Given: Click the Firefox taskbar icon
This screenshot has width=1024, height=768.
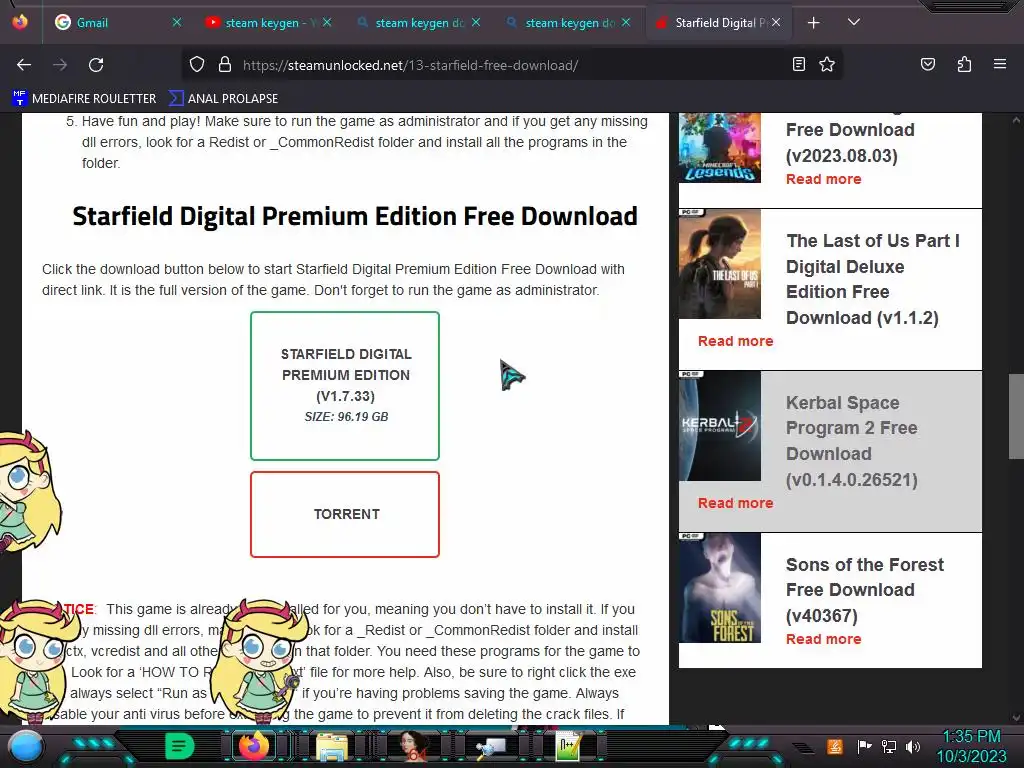Looking at the screenshot, I should [x=254, y=746].
